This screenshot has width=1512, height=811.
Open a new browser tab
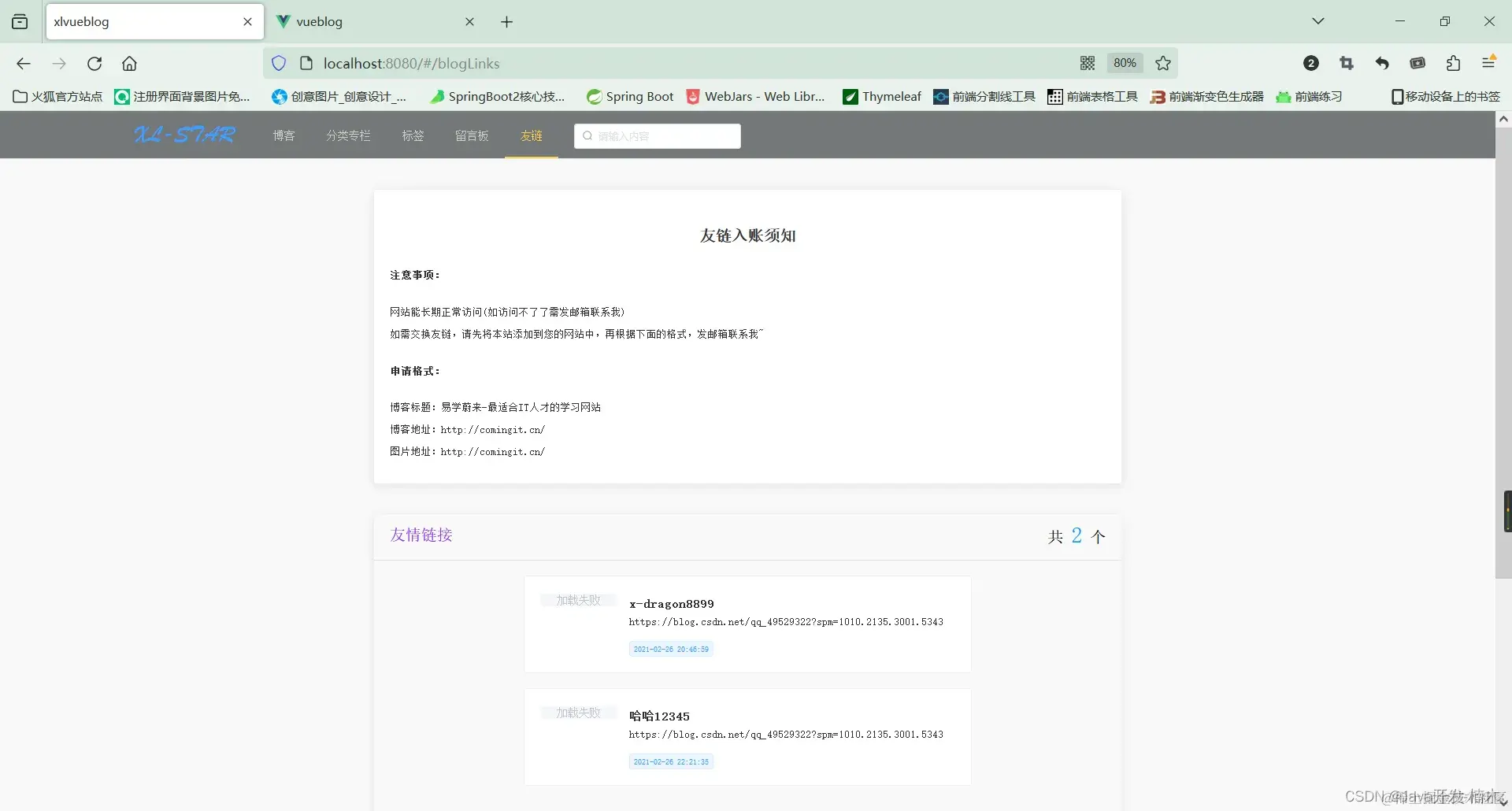507,22
